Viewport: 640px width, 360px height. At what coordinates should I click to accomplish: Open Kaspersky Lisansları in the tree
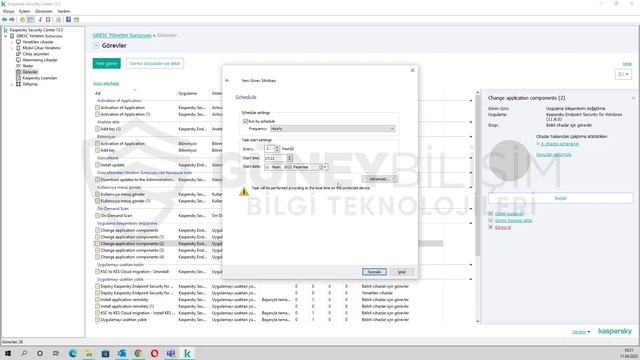point(40,78)
